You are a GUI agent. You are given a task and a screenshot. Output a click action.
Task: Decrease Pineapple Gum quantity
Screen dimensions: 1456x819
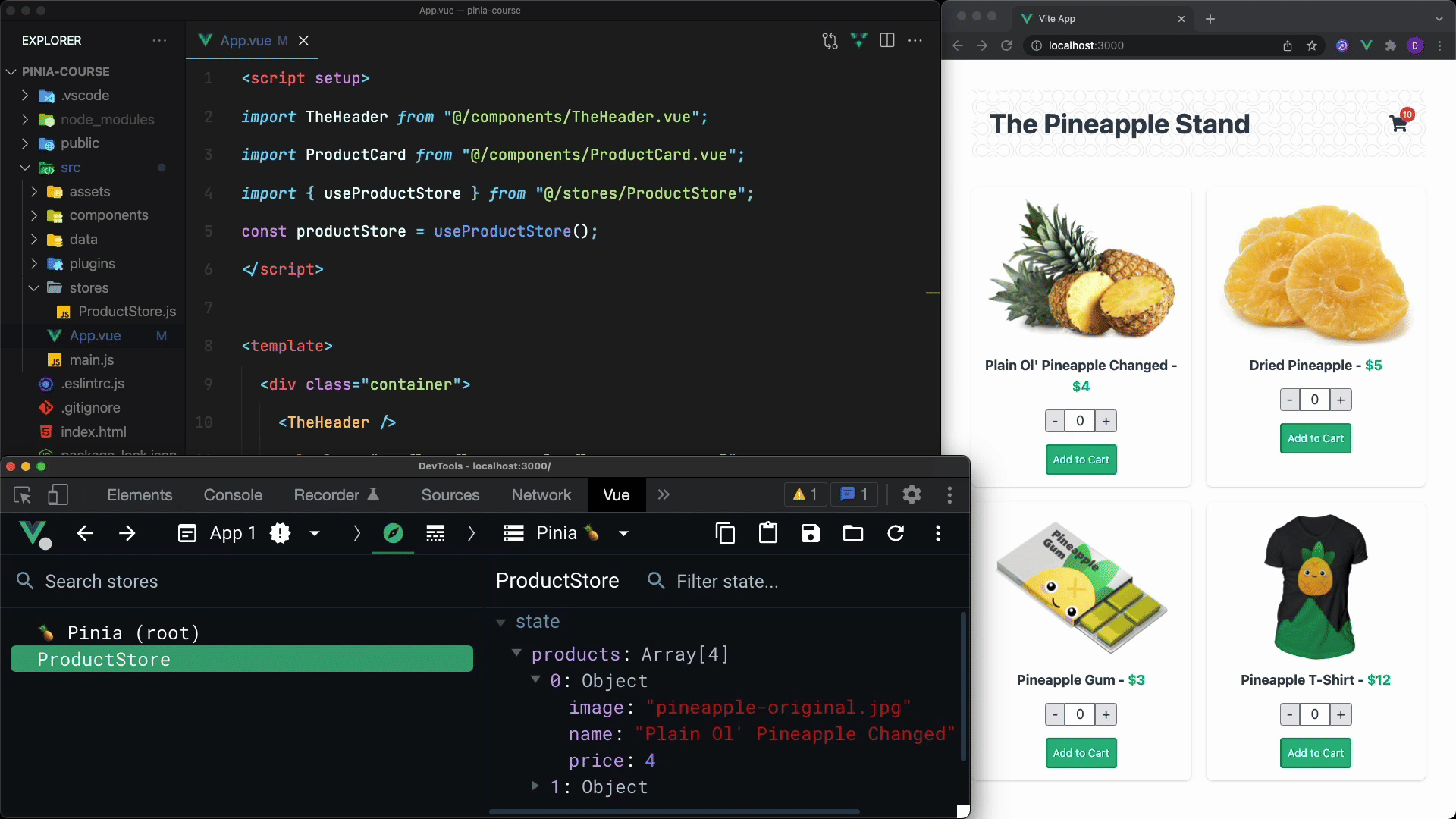click(x=1055, y=714)
